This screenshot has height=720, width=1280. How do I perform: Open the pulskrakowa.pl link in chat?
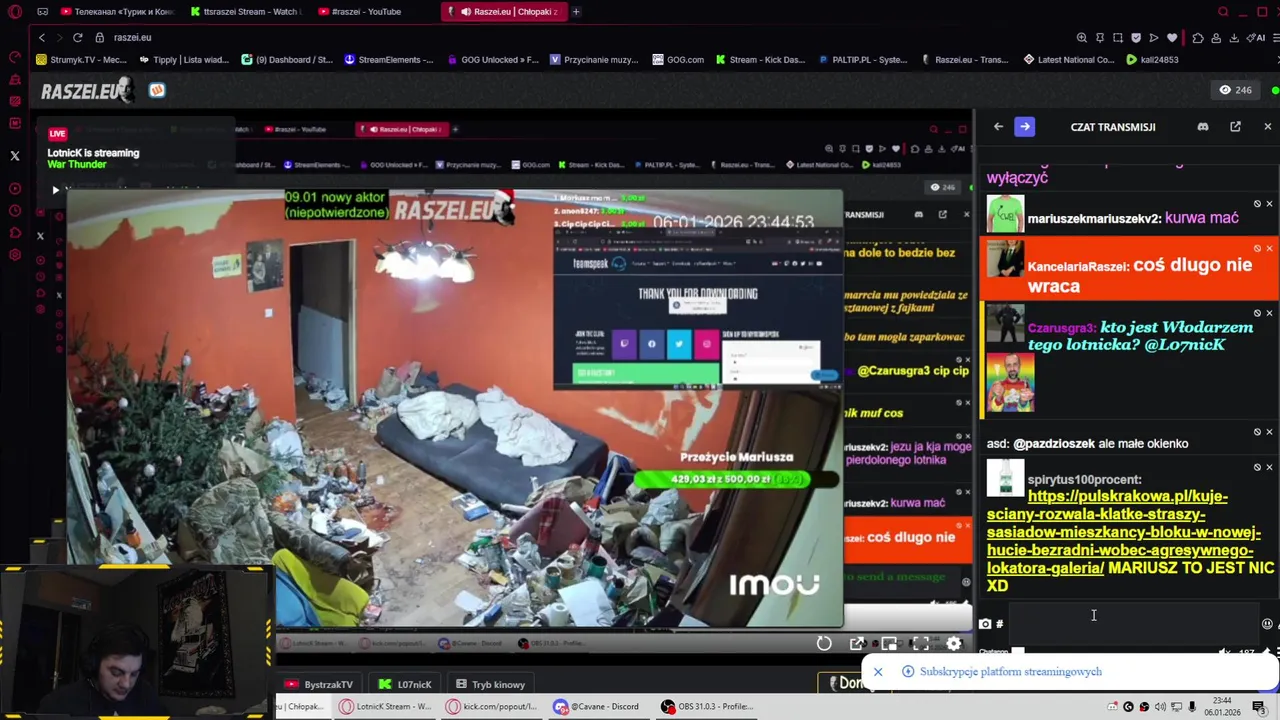(1123, 532)
